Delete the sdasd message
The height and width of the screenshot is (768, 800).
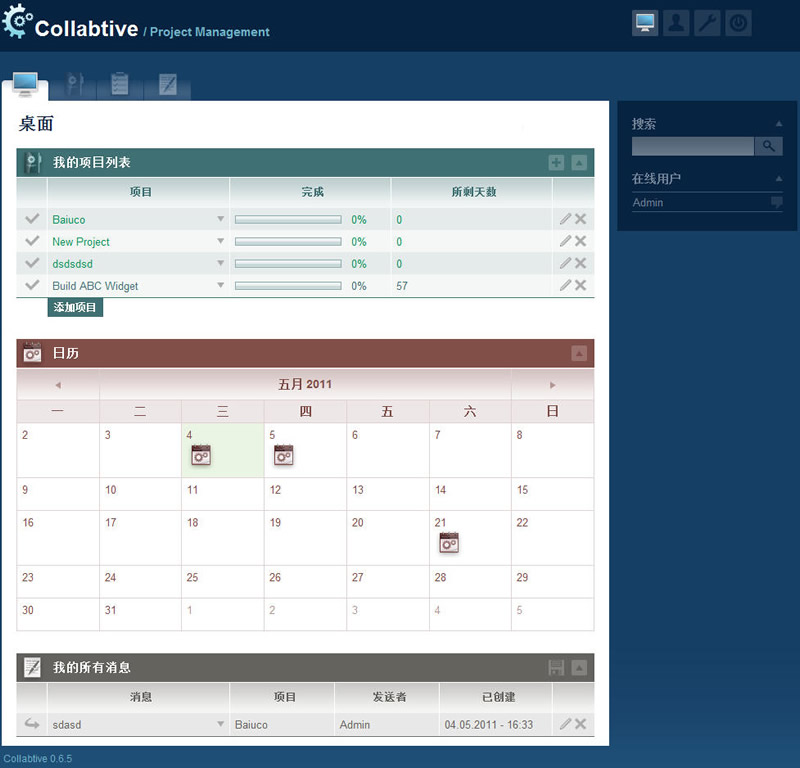[x=580, y=724]
